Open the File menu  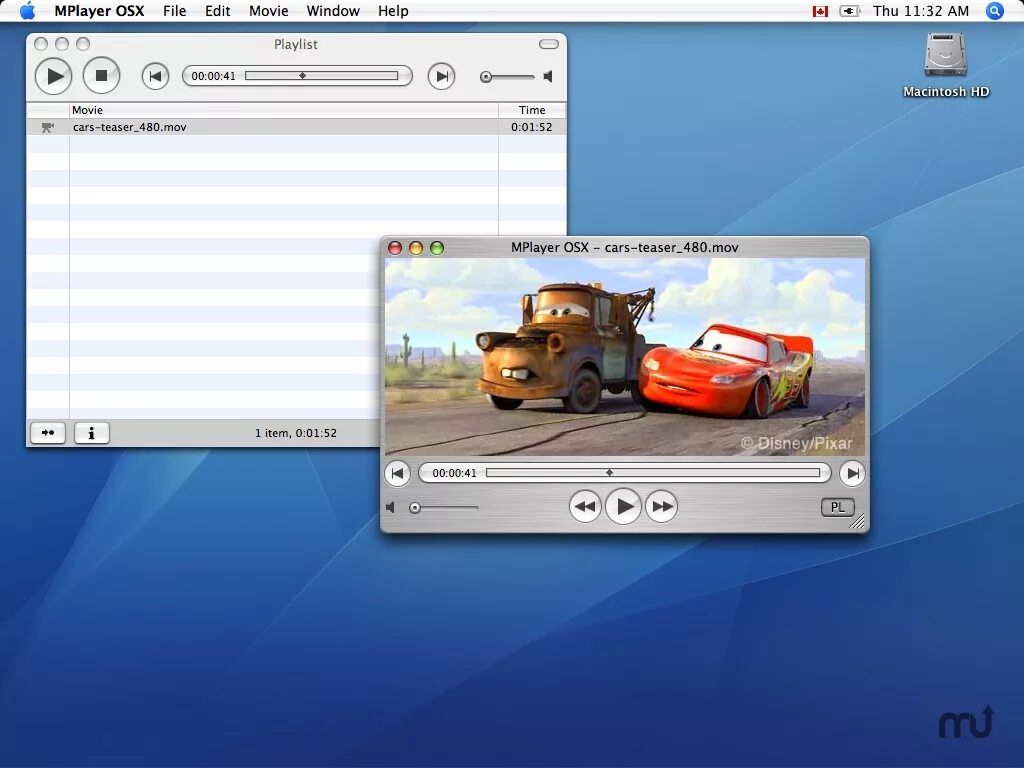(174, 11)
